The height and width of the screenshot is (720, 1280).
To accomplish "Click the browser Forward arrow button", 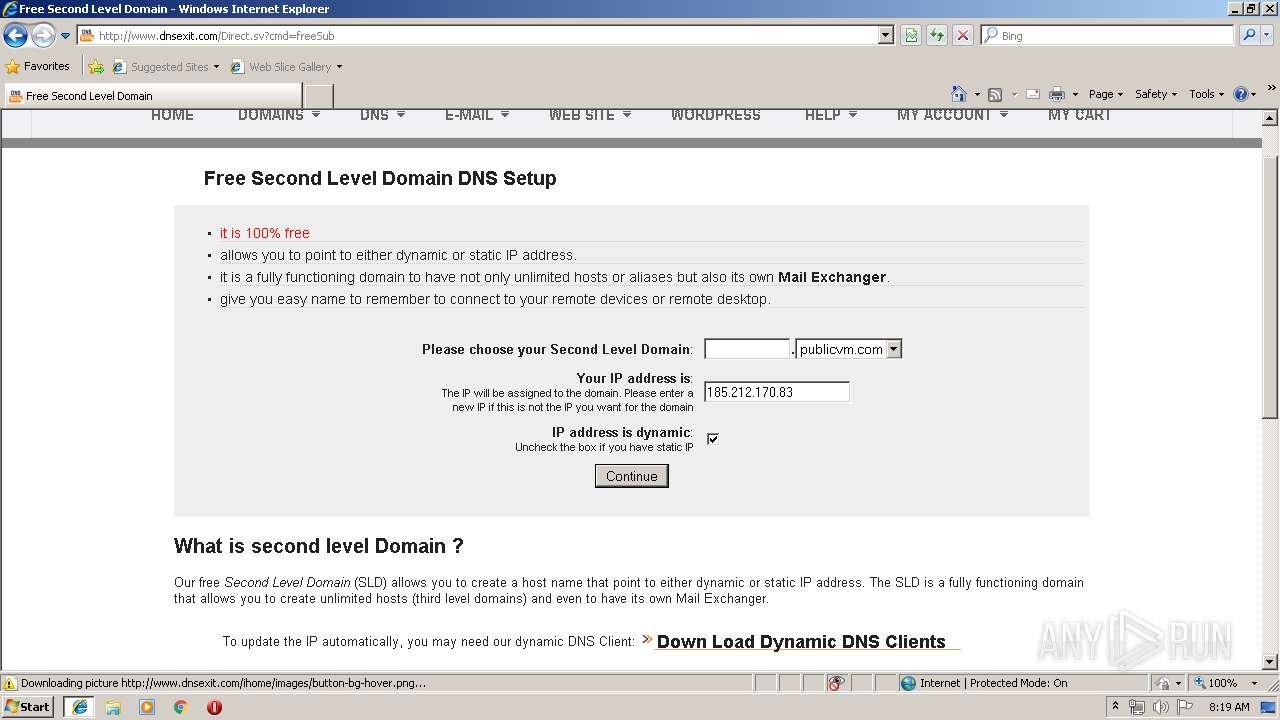I will tap(43, 36).
